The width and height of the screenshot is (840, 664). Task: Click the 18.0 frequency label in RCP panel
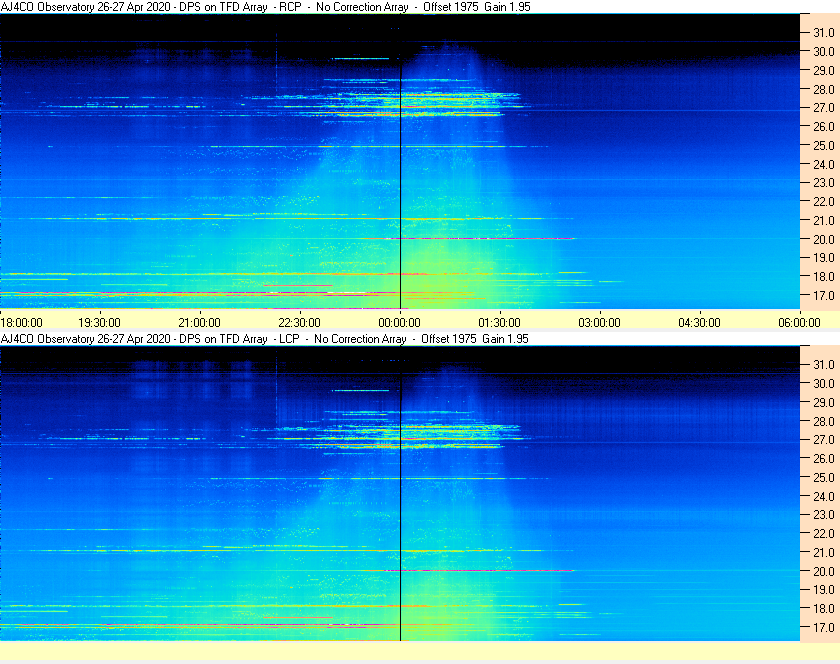click(x=824, y=277)
